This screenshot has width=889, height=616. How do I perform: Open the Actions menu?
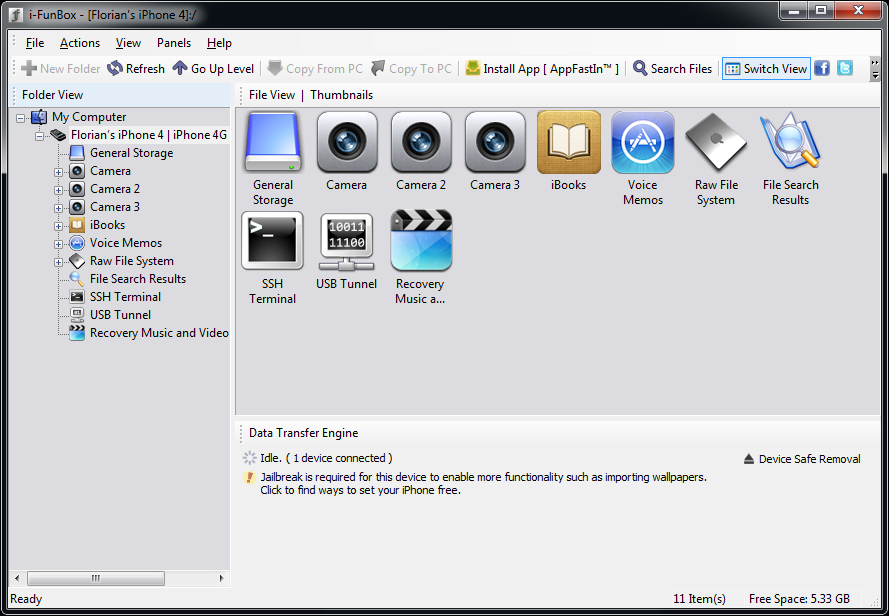pyautogui.click(x=80, y=43)
